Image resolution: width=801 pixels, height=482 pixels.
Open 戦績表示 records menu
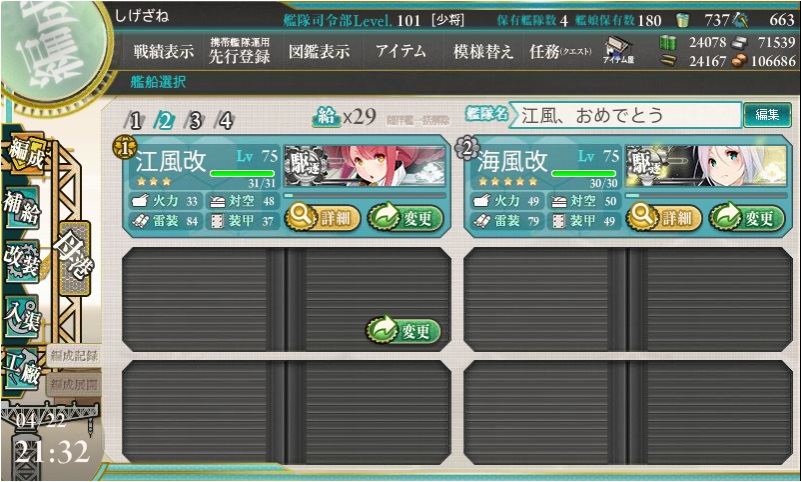click(163, 51)
